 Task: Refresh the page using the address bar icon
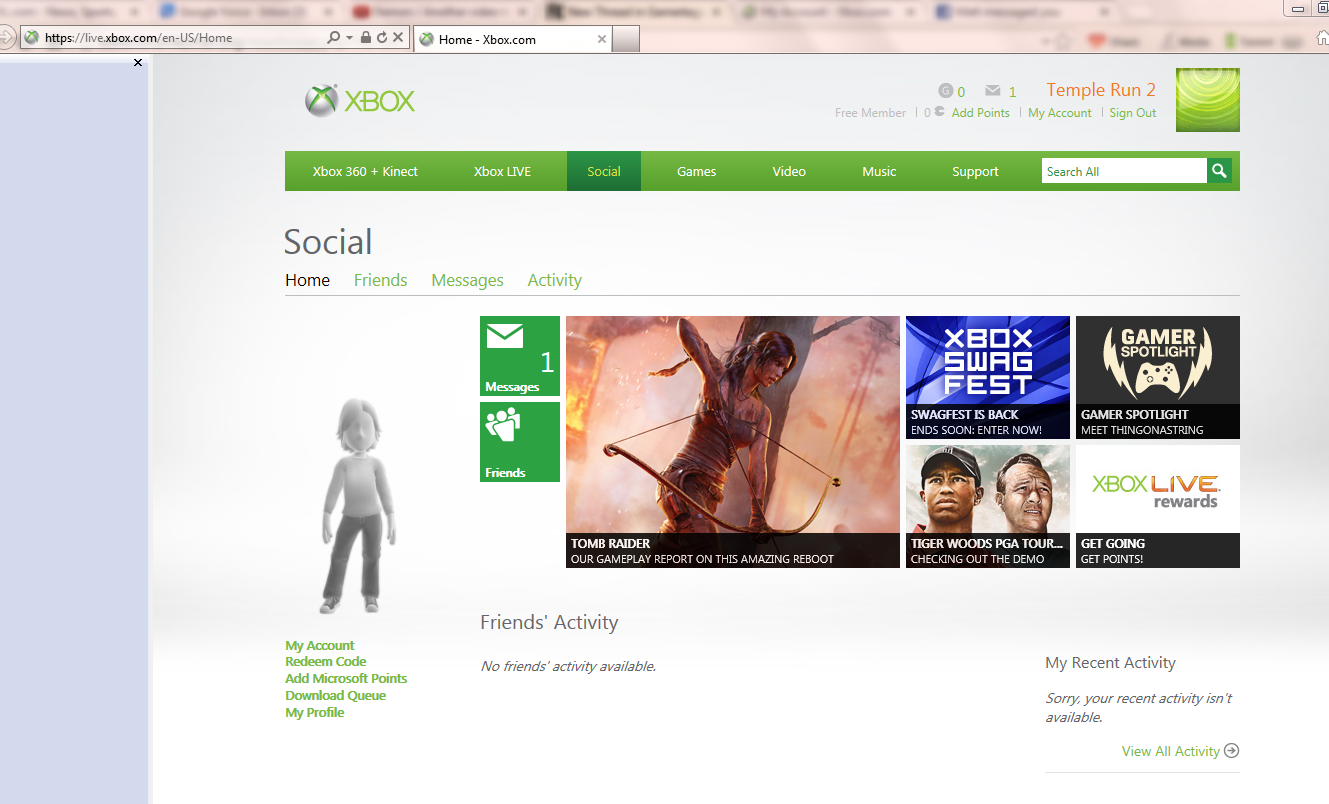pyautogui.click(x=382, y=38)
